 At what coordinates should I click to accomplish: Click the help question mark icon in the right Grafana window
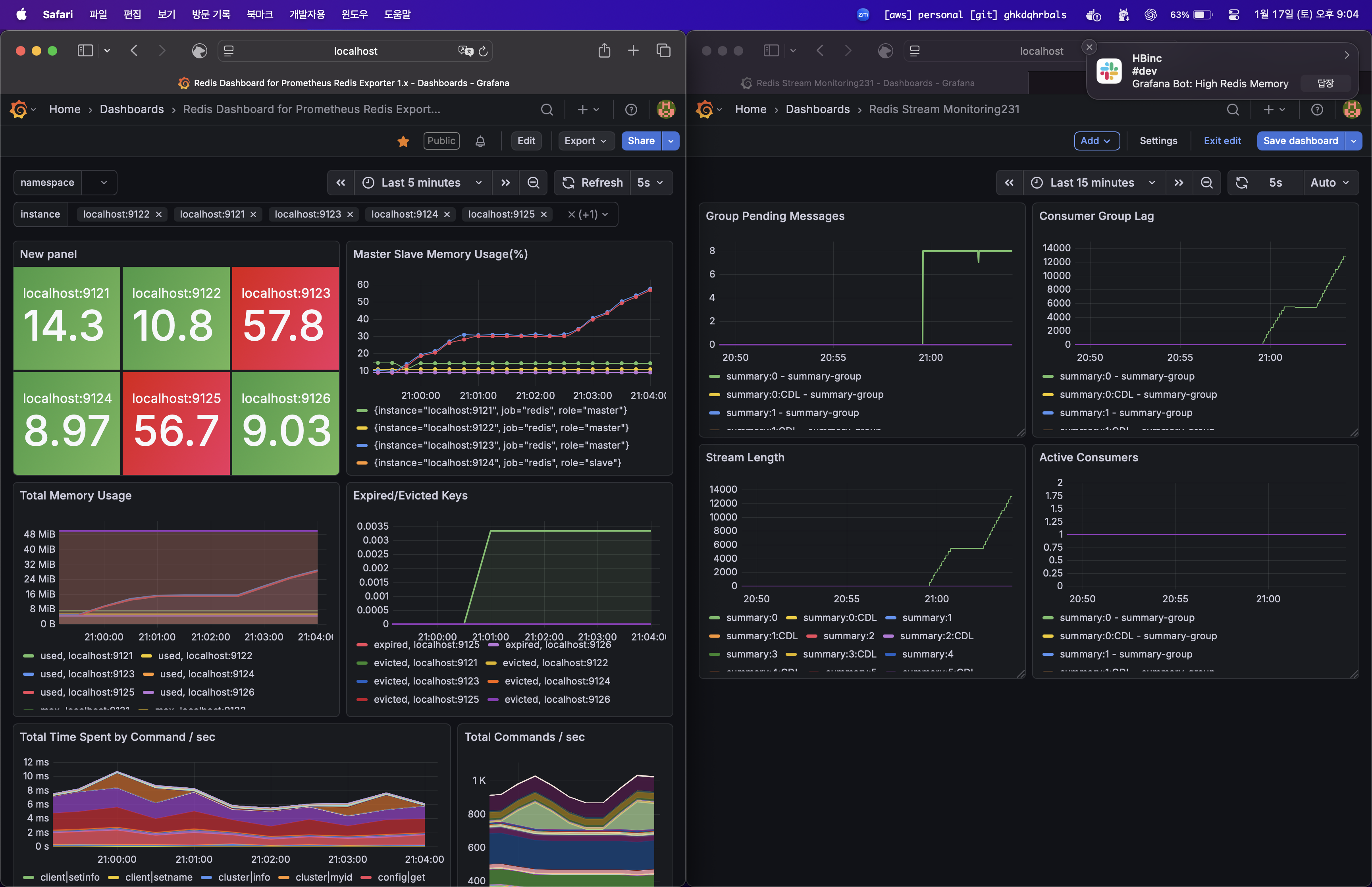pos(1317,110)
